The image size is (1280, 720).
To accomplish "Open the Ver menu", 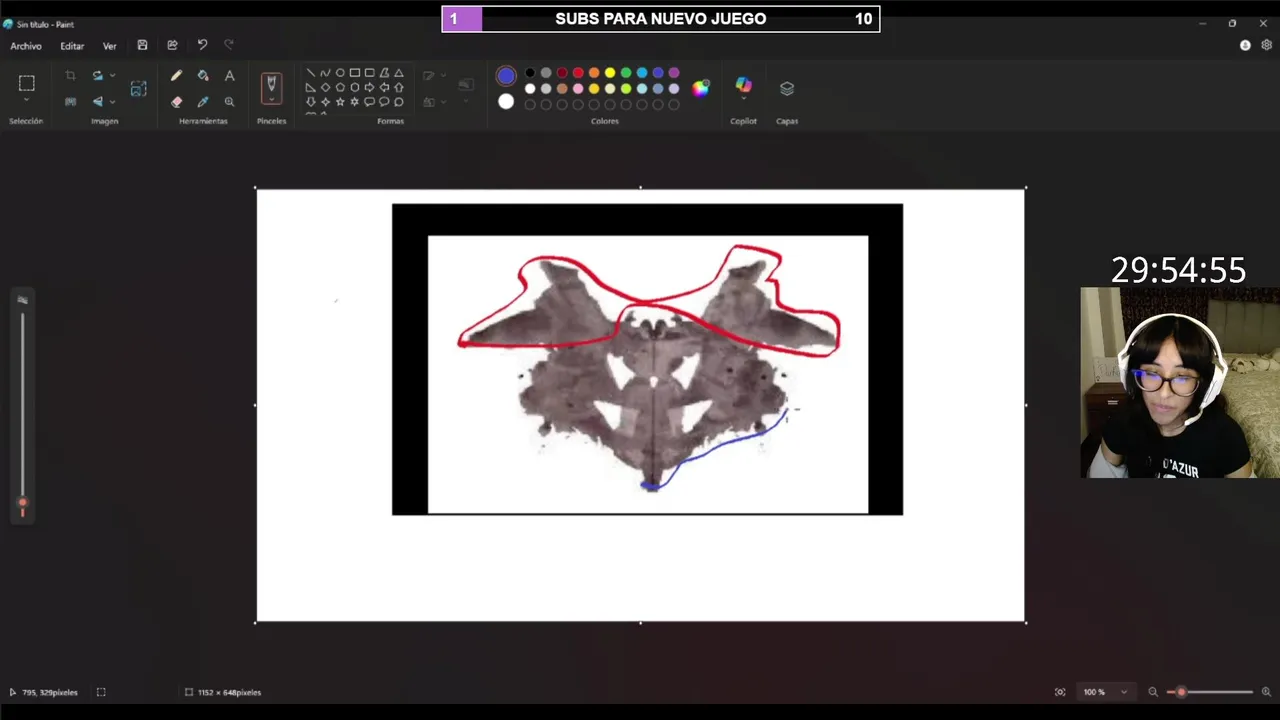I will click(x=110, y=46).
